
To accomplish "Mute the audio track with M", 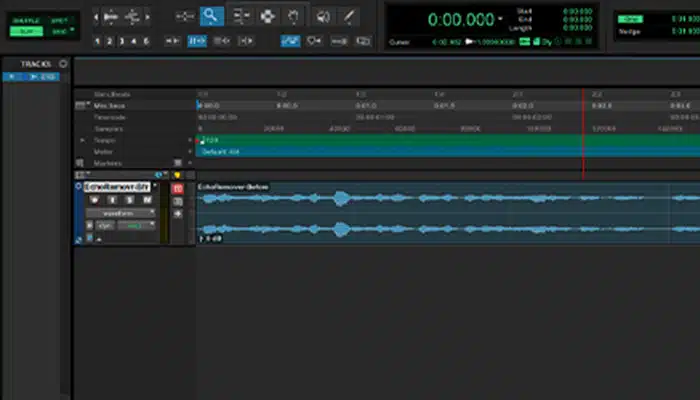I will click(x=147, y=200).
